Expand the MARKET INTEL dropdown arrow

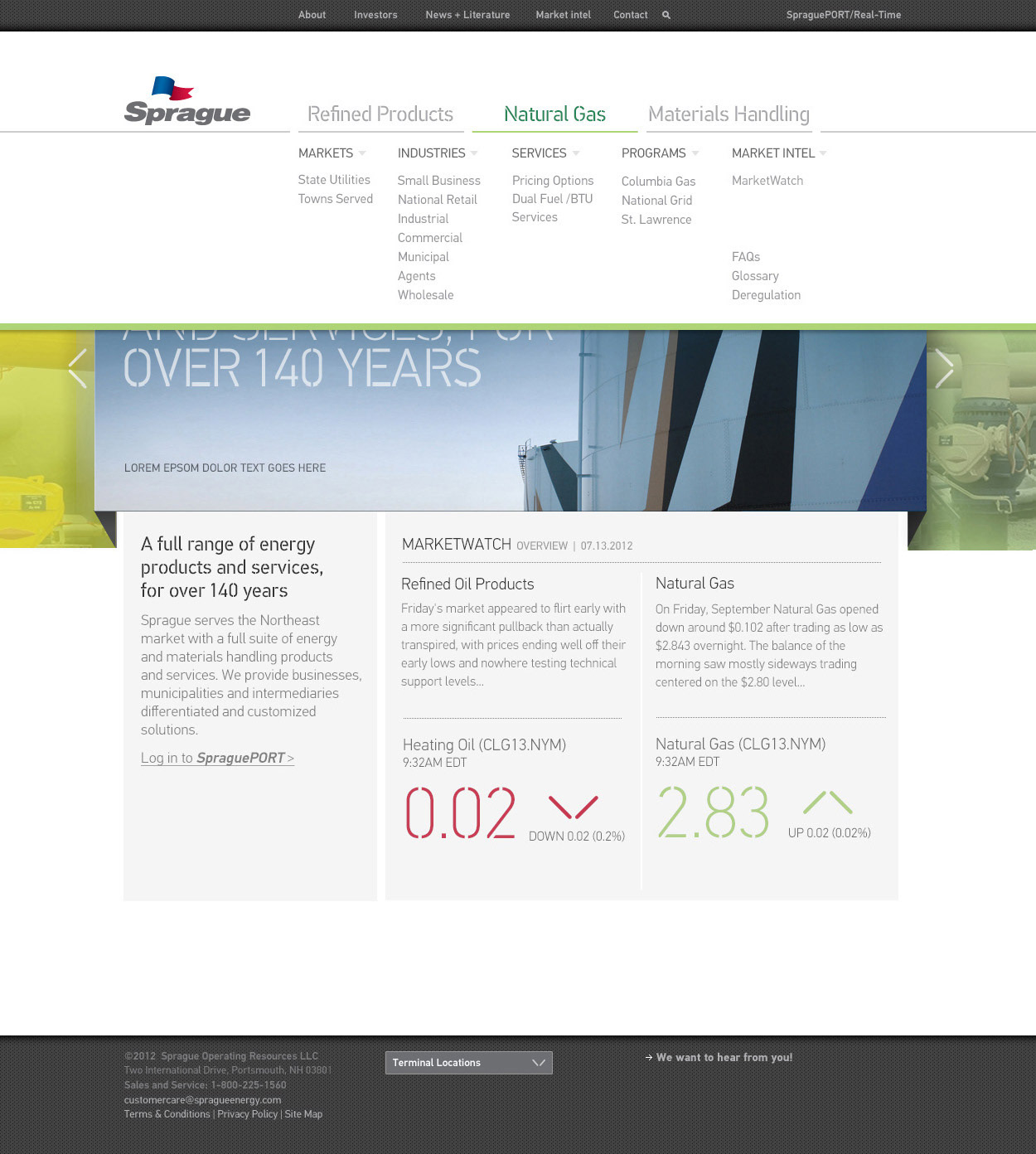click(x=823, y=153)
